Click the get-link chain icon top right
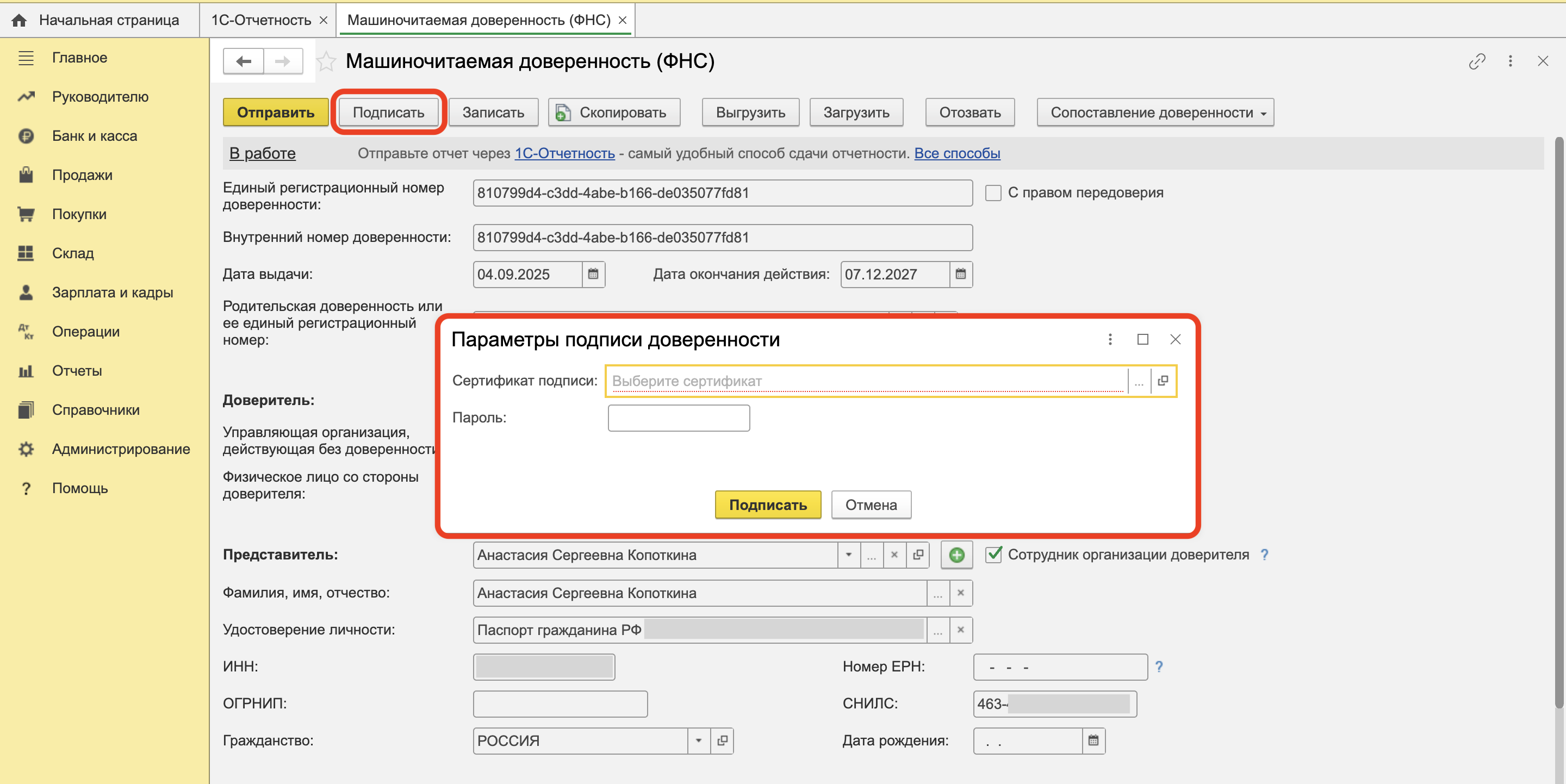The height and width of the screenshot is (784, 1566). pyautogui.click(x=1477, y=61)
